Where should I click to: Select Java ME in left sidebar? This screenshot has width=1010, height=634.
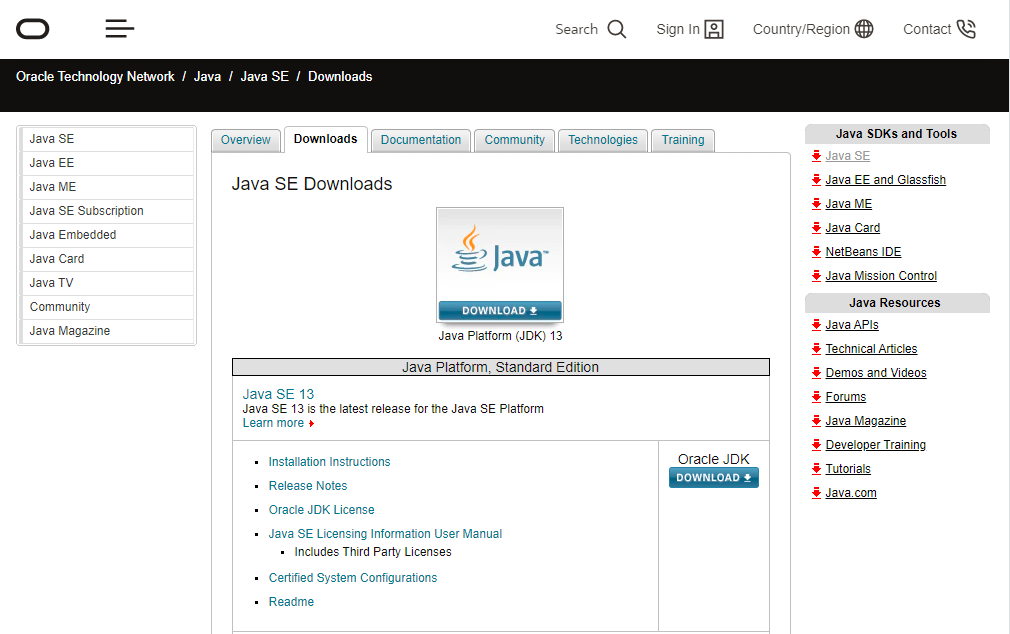click(106, 187)
